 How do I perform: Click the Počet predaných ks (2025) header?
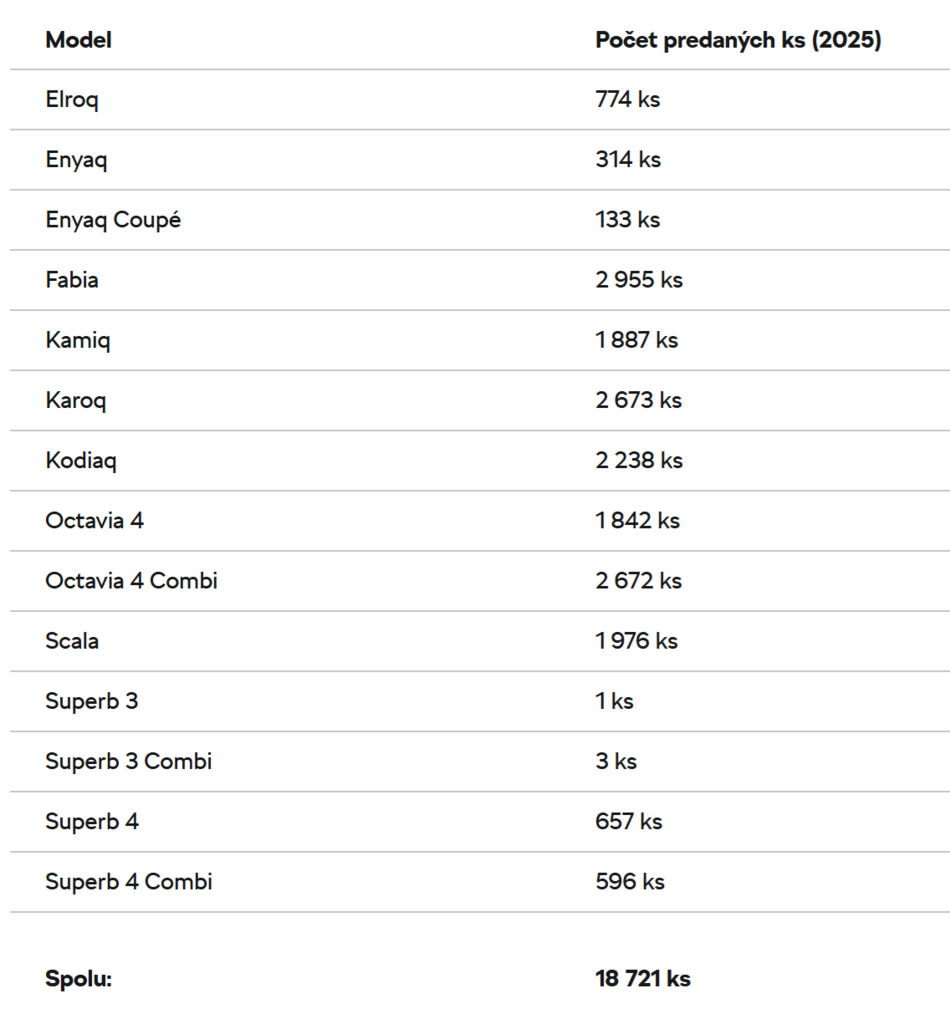[x=738, y=40]
